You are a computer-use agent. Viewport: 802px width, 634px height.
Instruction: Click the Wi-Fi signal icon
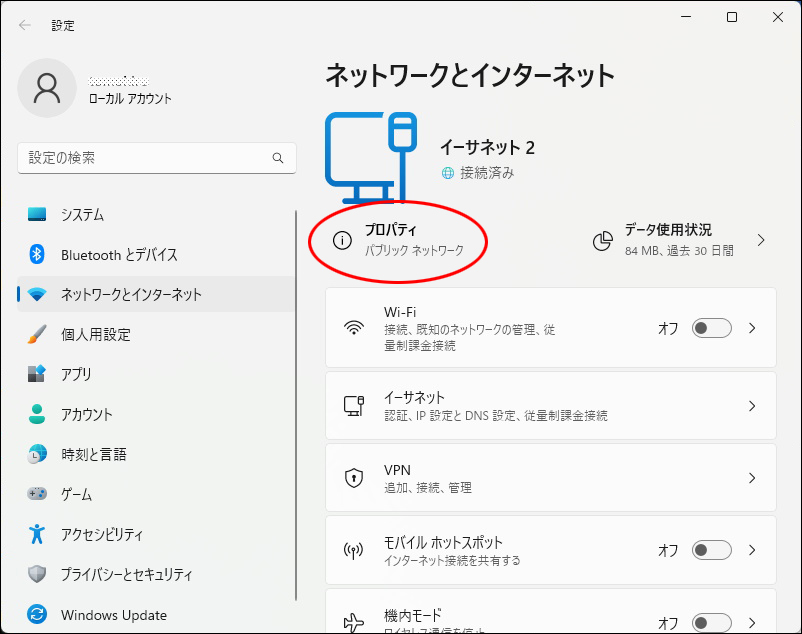point(353,328)
